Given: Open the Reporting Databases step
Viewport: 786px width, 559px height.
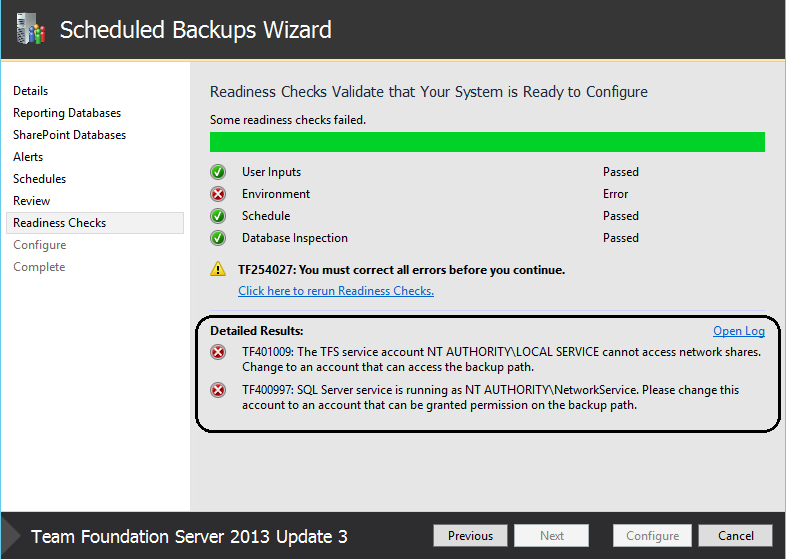Looking at the screenshot, I should (x=67, y=113).
